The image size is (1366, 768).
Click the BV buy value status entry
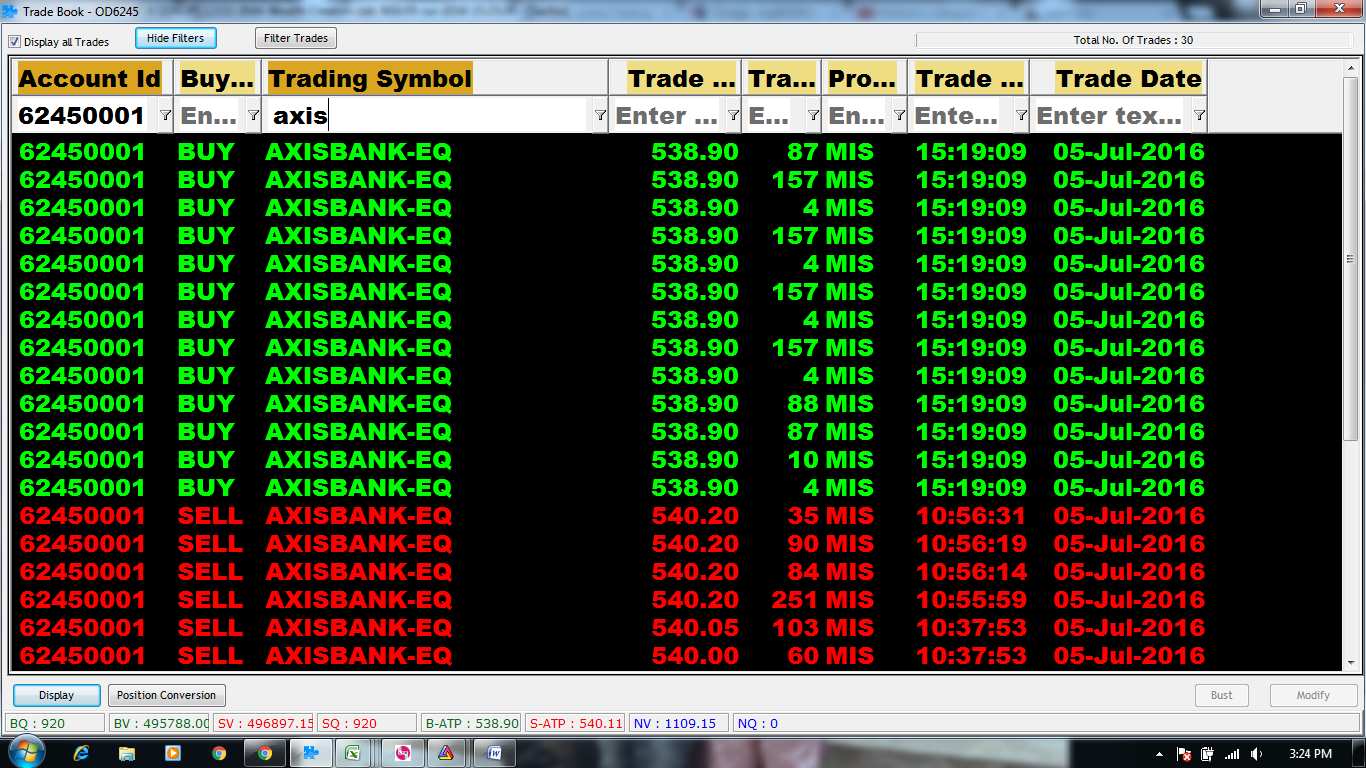[x=159, y=723]
